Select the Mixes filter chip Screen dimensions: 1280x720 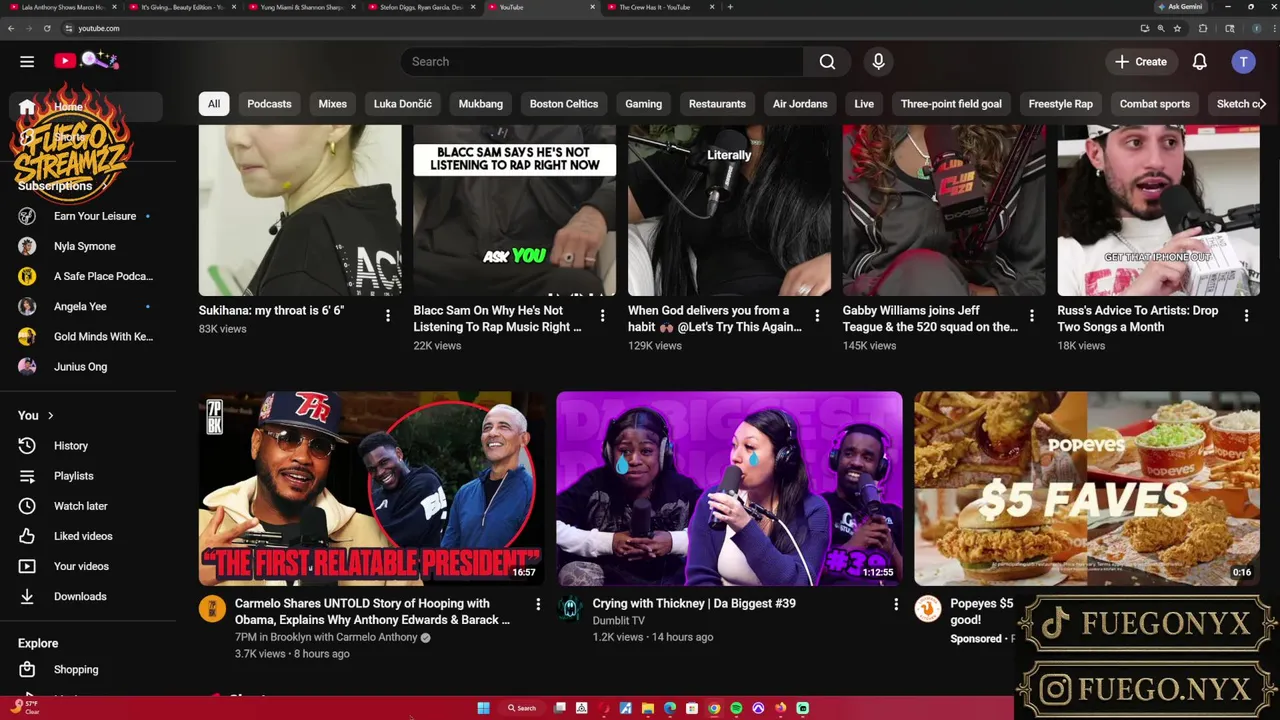tap(332, 104)
